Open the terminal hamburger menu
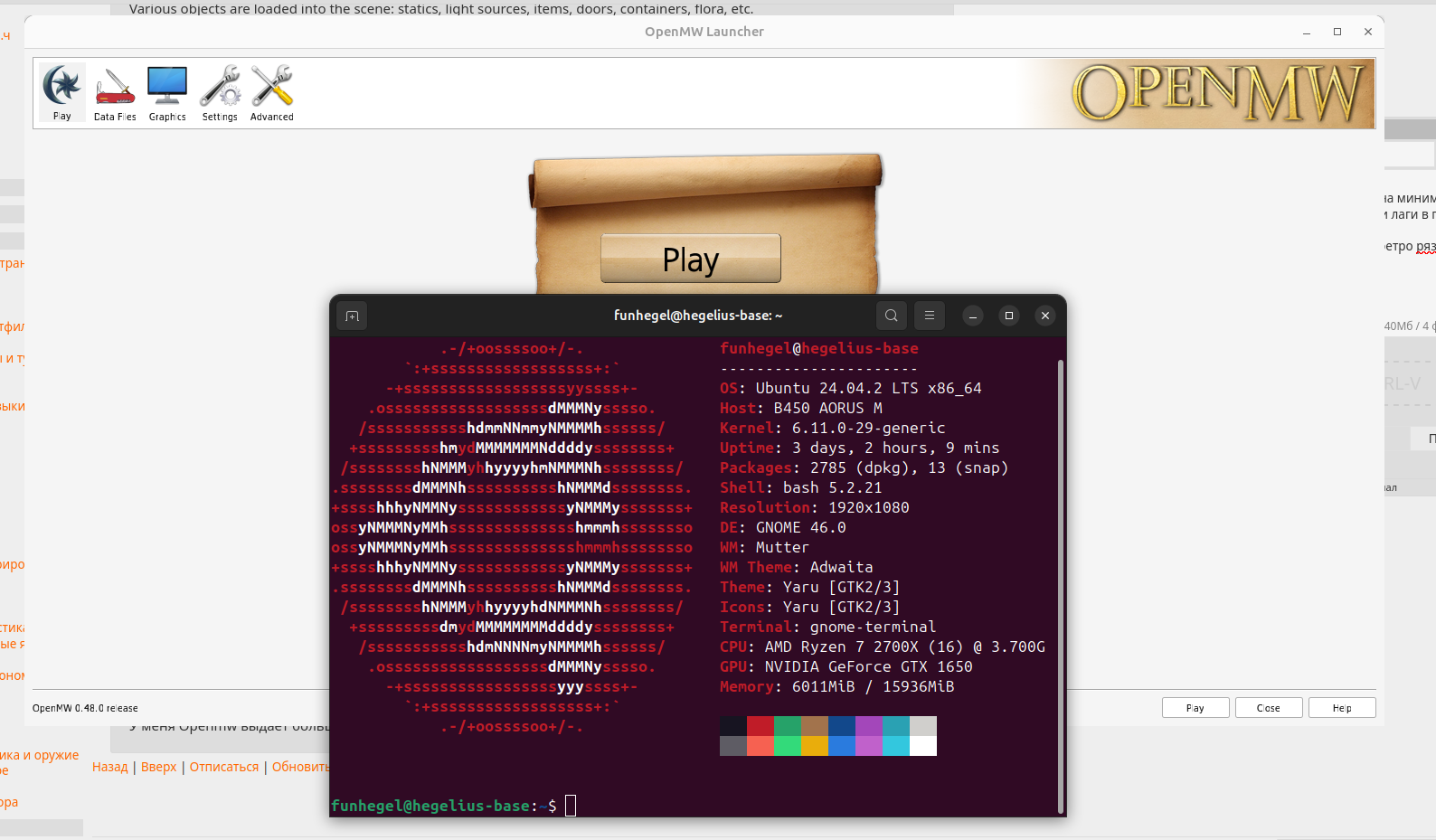This screenshot has width=1436, height=840. click(930, 316)
